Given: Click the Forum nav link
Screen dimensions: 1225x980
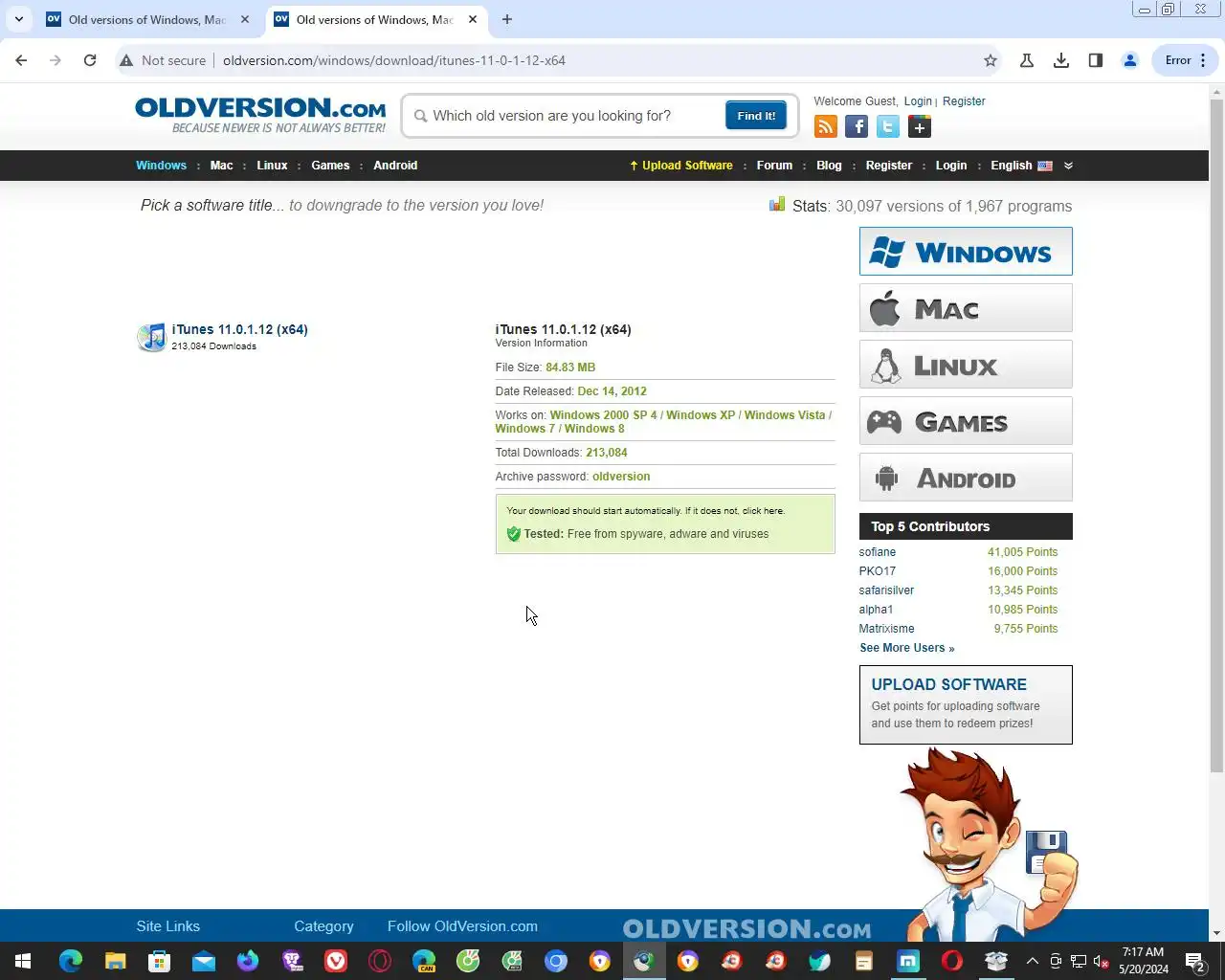Looking at the screenshot, I should (774, 166).
